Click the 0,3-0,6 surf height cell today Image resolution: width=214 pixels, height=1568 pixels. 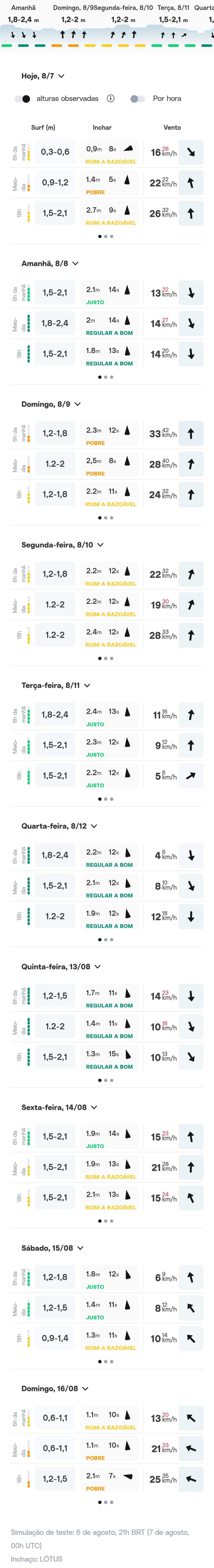[55, 152]
